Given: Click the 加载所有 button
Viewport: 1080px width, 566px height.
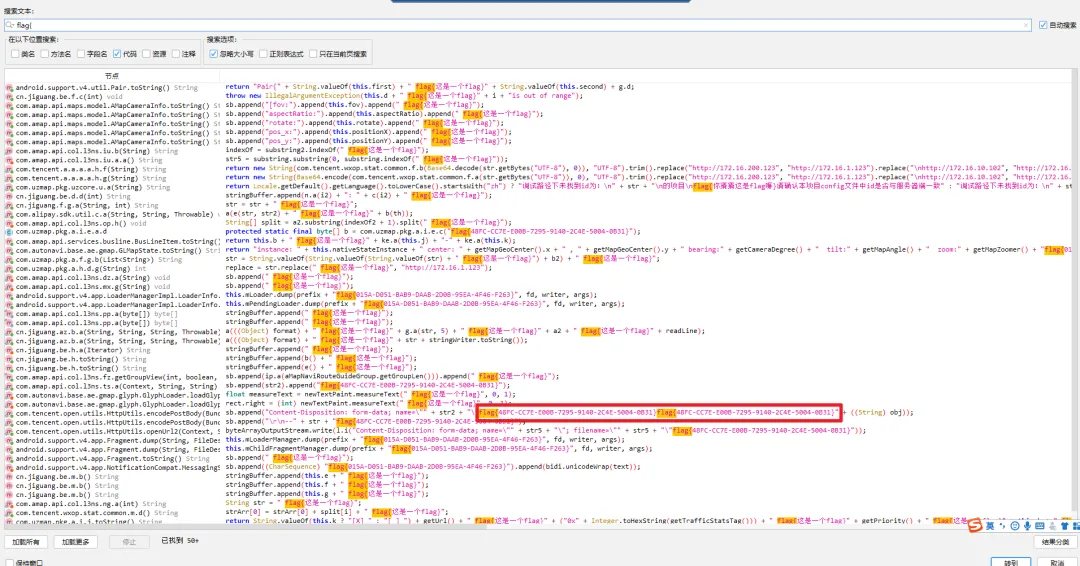Looking at the screenshot, I should [x=25, y=542].
